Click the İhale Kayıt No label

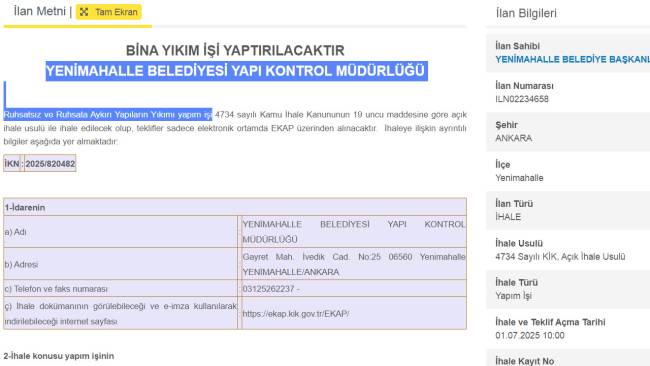click(x=524, y=361)
